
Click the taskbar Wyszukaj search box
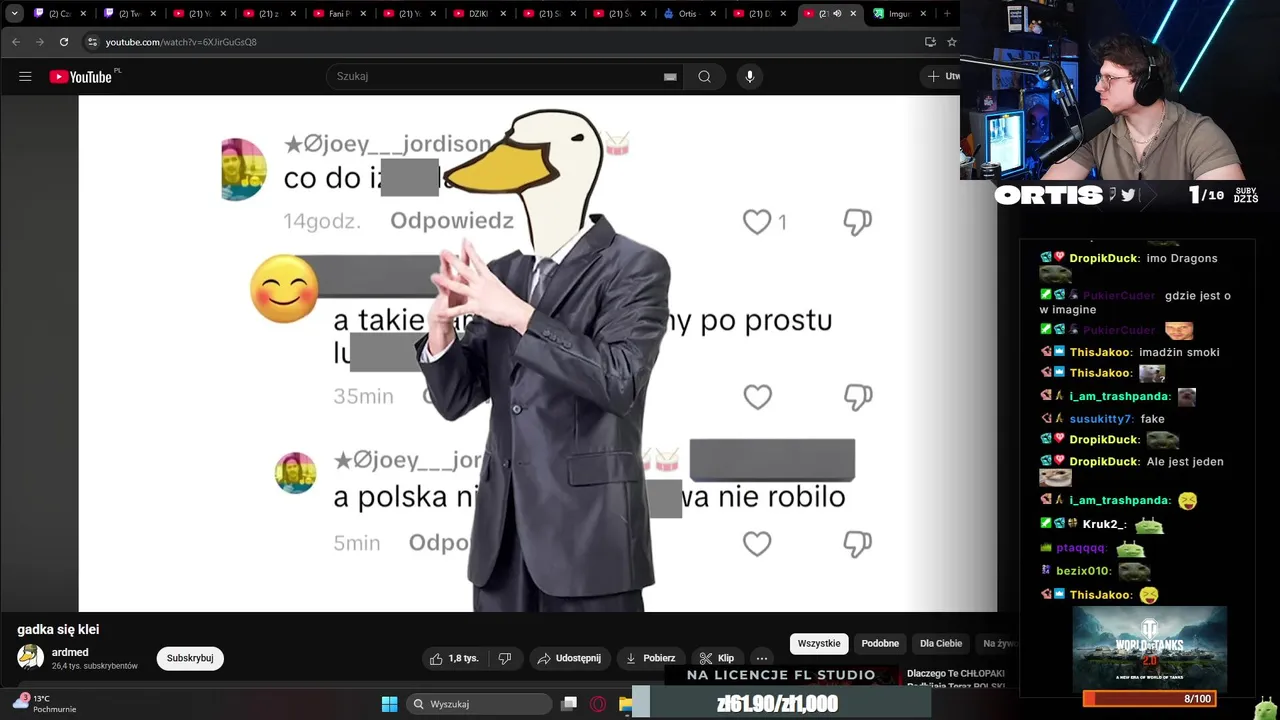click(x=480, y=704)
